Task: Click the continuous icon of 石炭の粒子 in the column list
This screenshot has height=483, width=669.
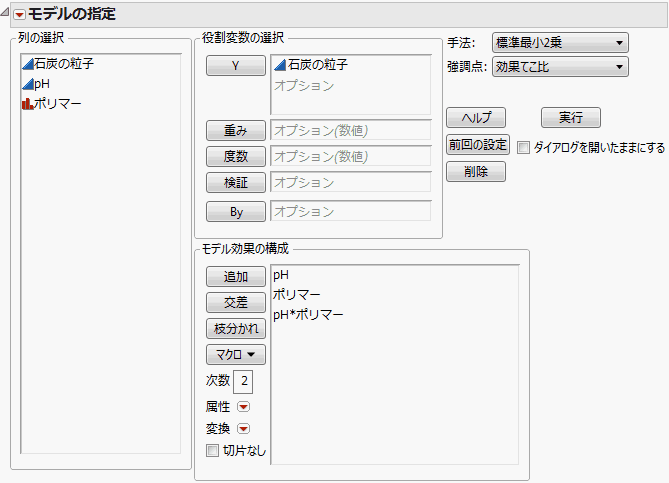Action: click(28, 64)
